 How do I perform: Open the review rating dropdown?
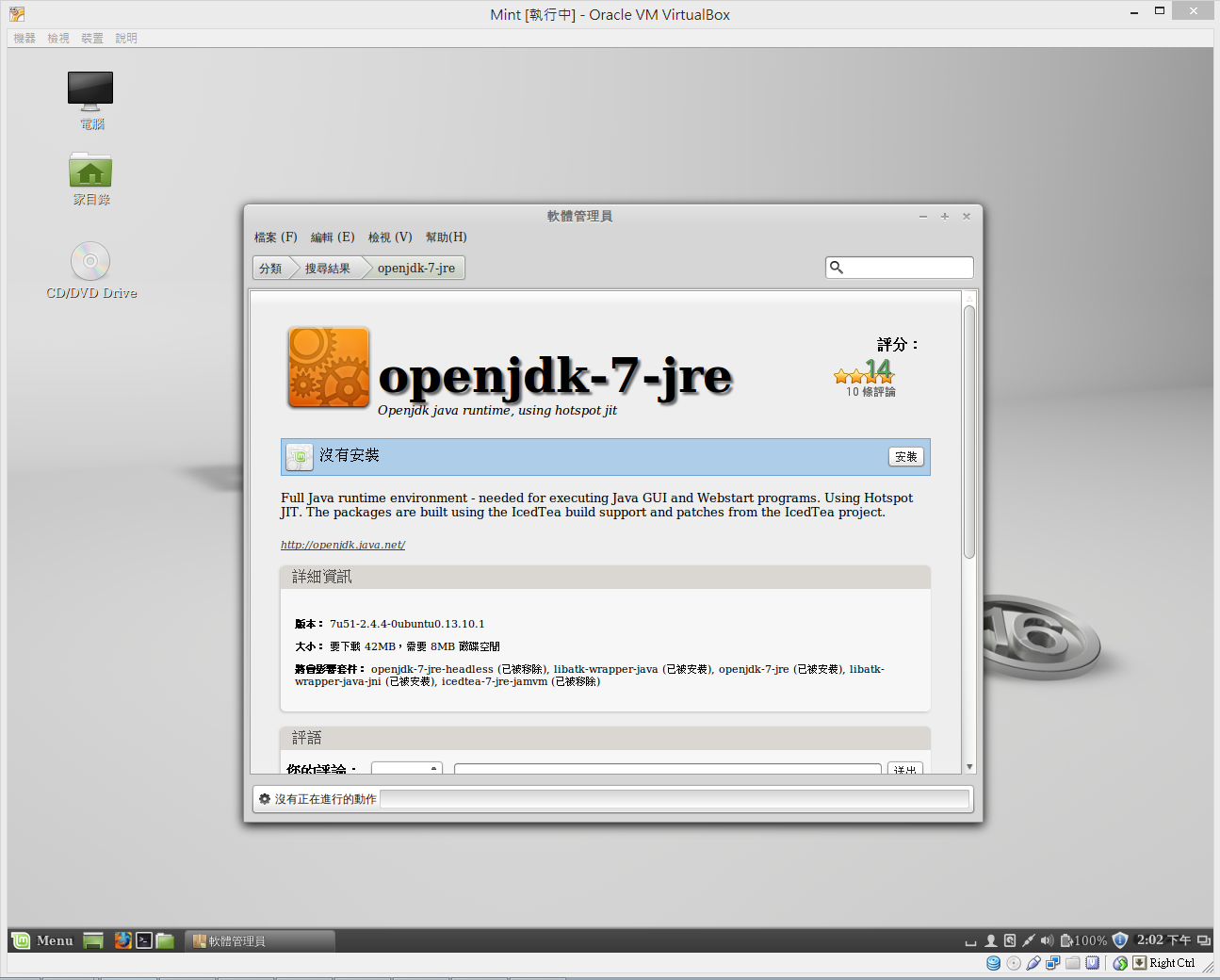[x=407, y=769]
